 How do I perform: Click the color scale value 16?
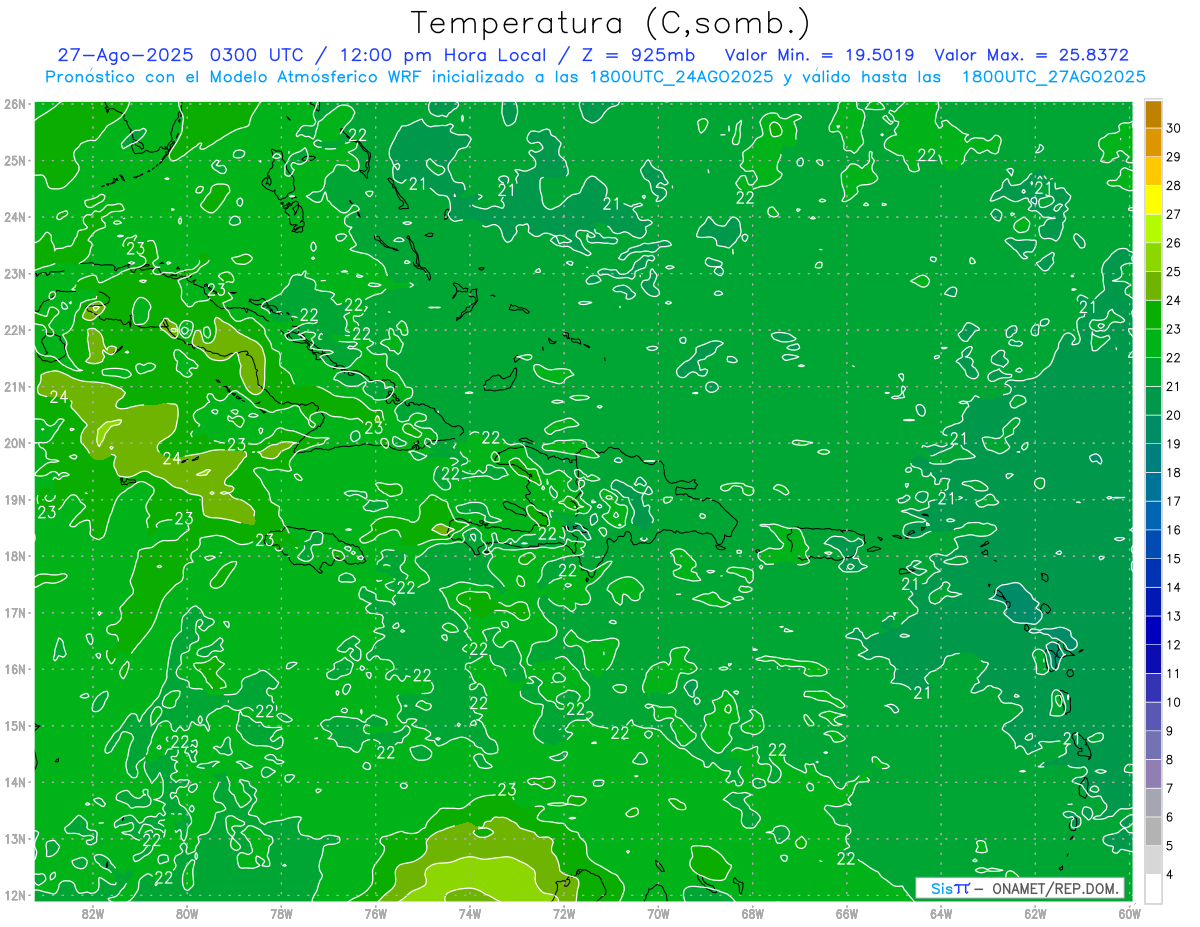pos(1174,530)
